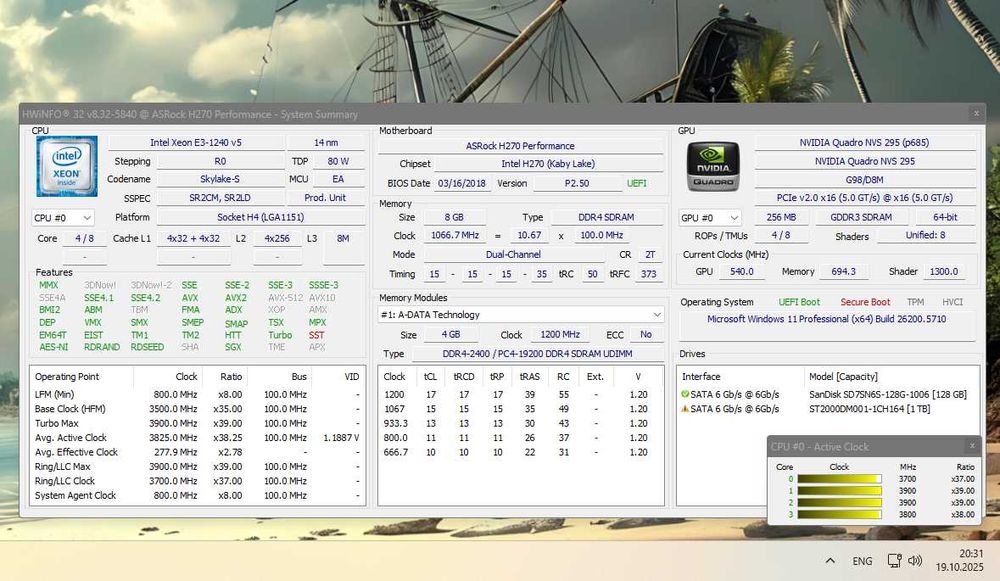Open the clock showing 20:31 19.10.2025
The height and width of the screenshot is (581, 1000).
point(960,560)
